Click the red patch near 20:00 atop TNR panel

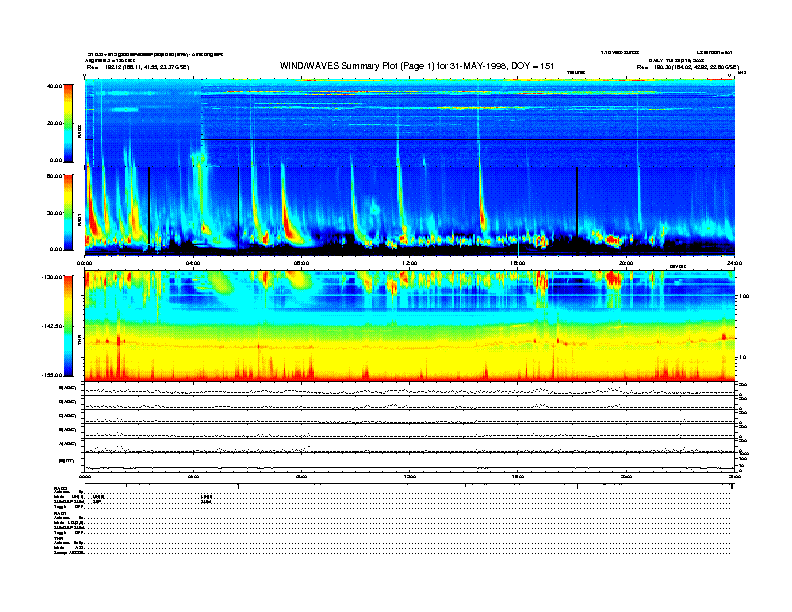pyautogui.click(x=613, y=279)
